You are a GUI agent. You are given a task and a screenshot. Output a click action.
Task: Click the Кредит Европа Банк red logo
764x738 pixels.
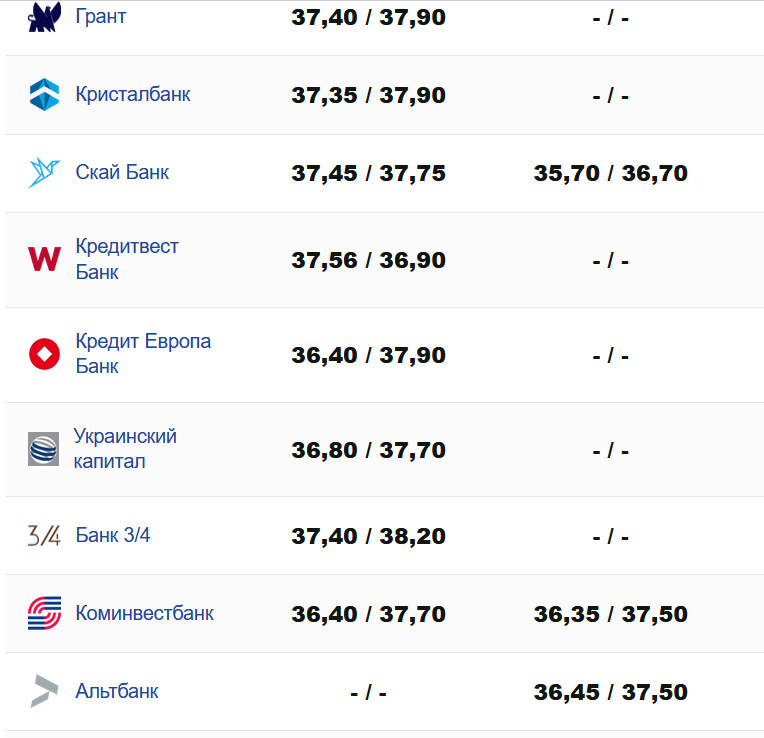pyautogui.click(x=45, y=354)
